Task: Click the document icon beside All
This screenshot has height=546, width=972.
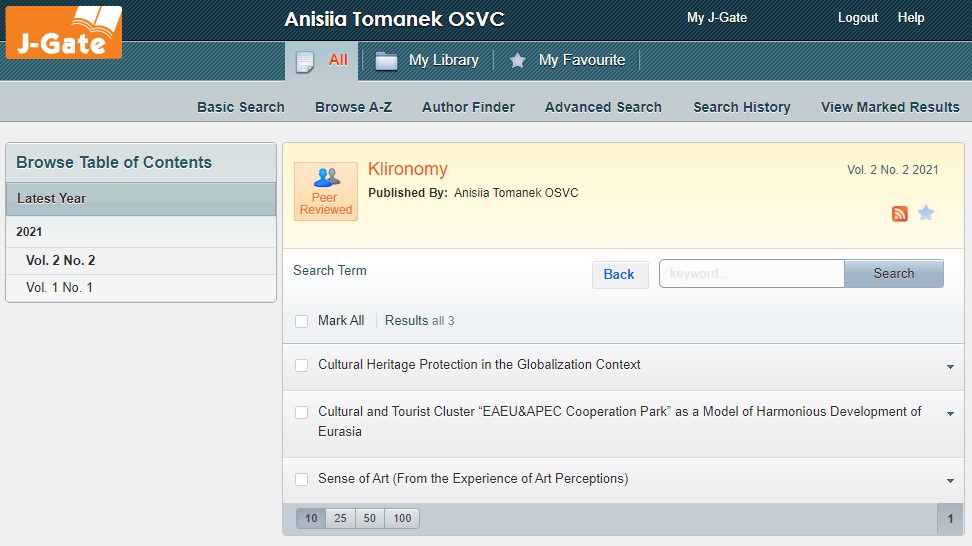Action: pyautogui.click(x=305, y=61)
